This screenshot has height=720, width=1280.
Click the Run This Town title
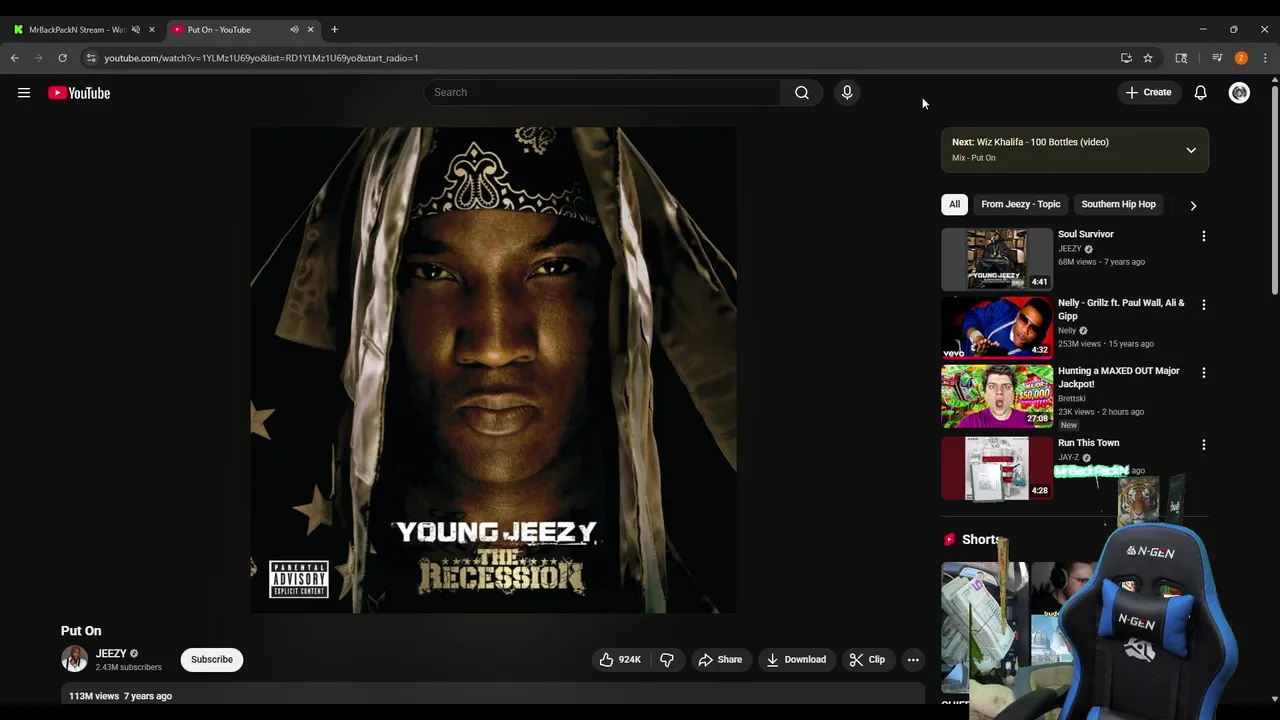pos(1088,443)
